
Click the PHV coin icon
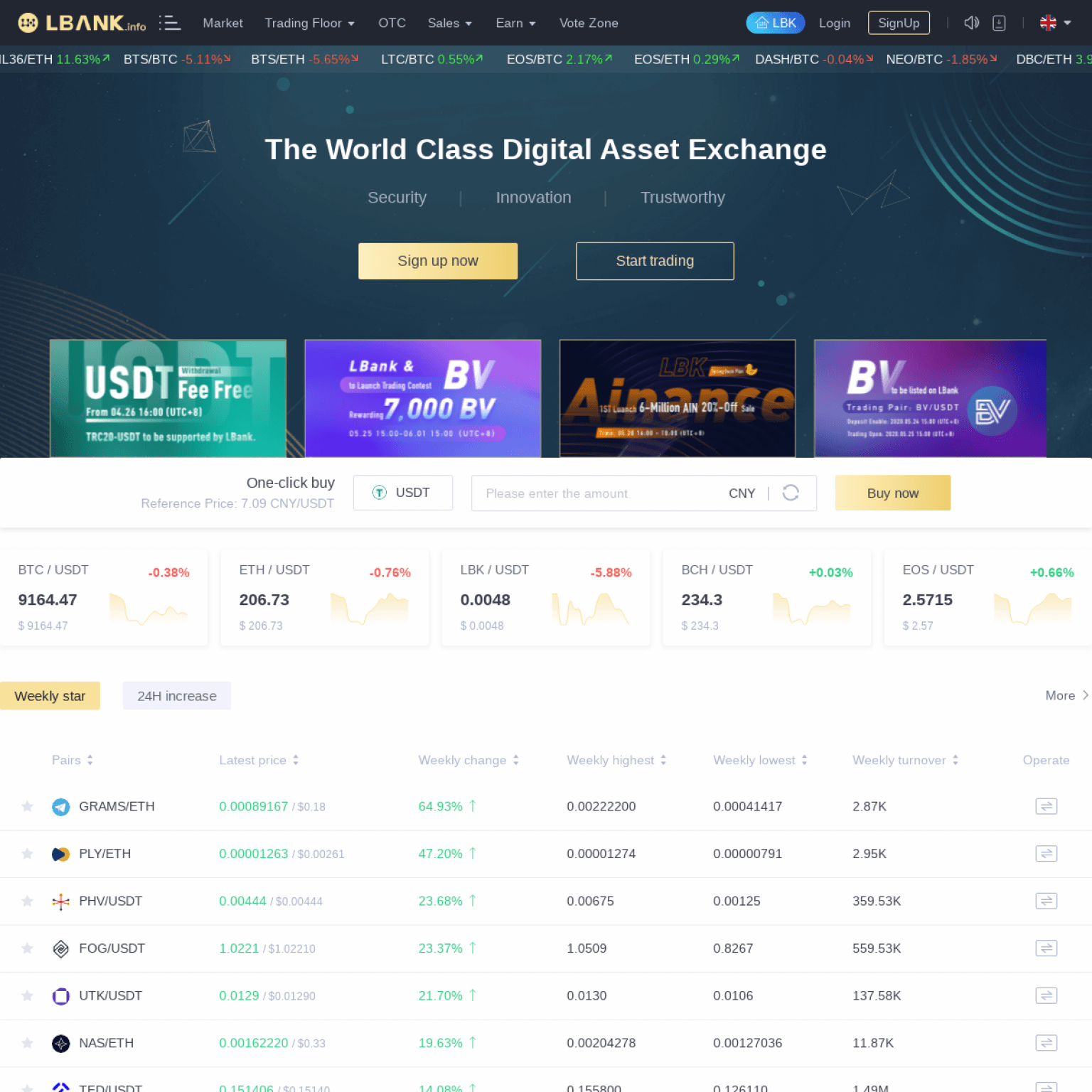coord(61,901)
